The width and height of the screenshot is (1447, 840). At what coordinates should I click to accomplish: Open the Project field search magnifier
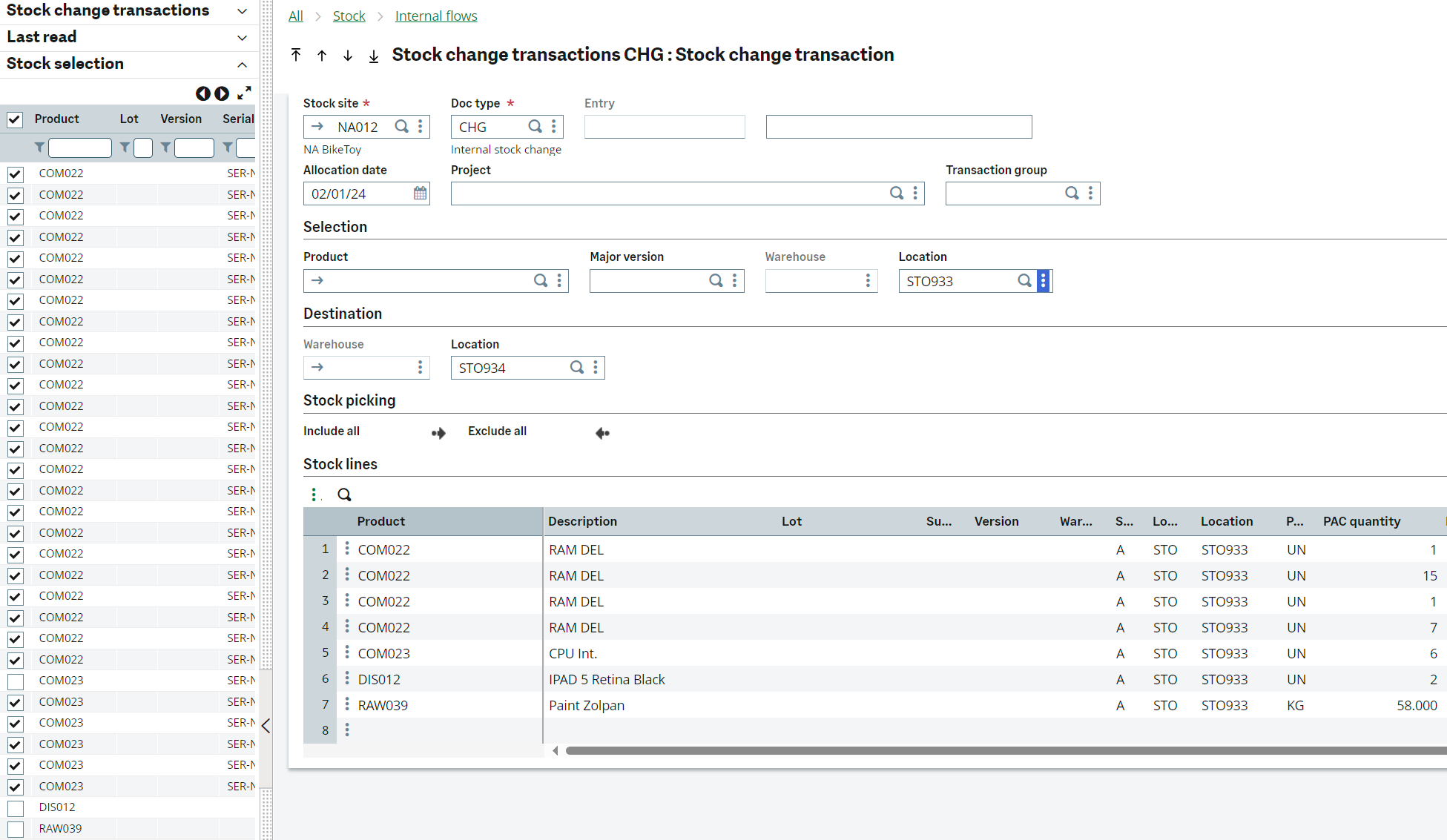[896, 193]
